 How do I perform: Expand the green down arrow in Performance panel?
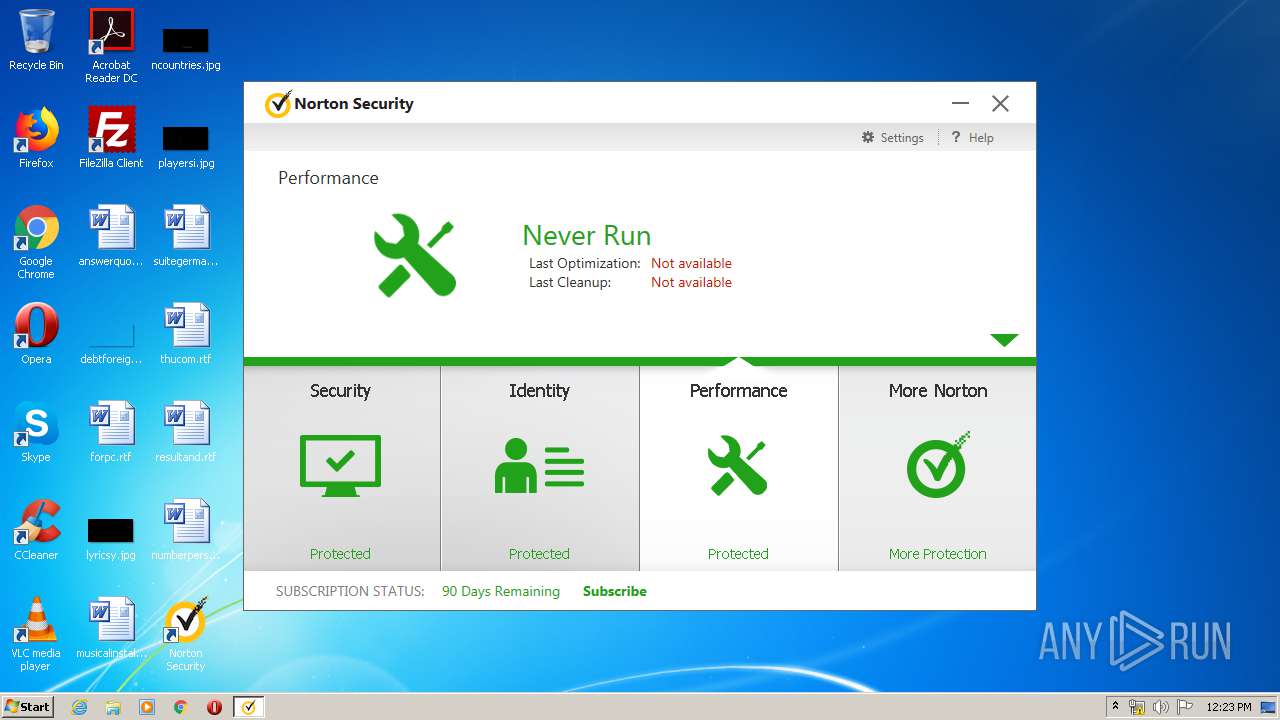click(x=1004, y=340)
